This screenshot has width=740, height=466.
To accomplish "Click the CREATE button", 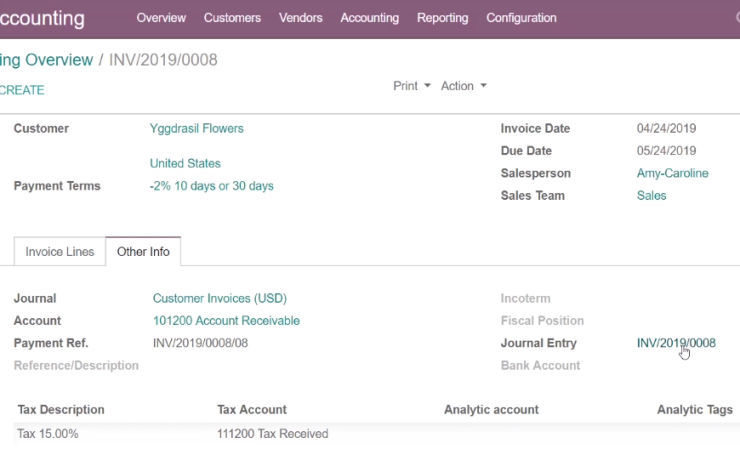I will 22,90.
